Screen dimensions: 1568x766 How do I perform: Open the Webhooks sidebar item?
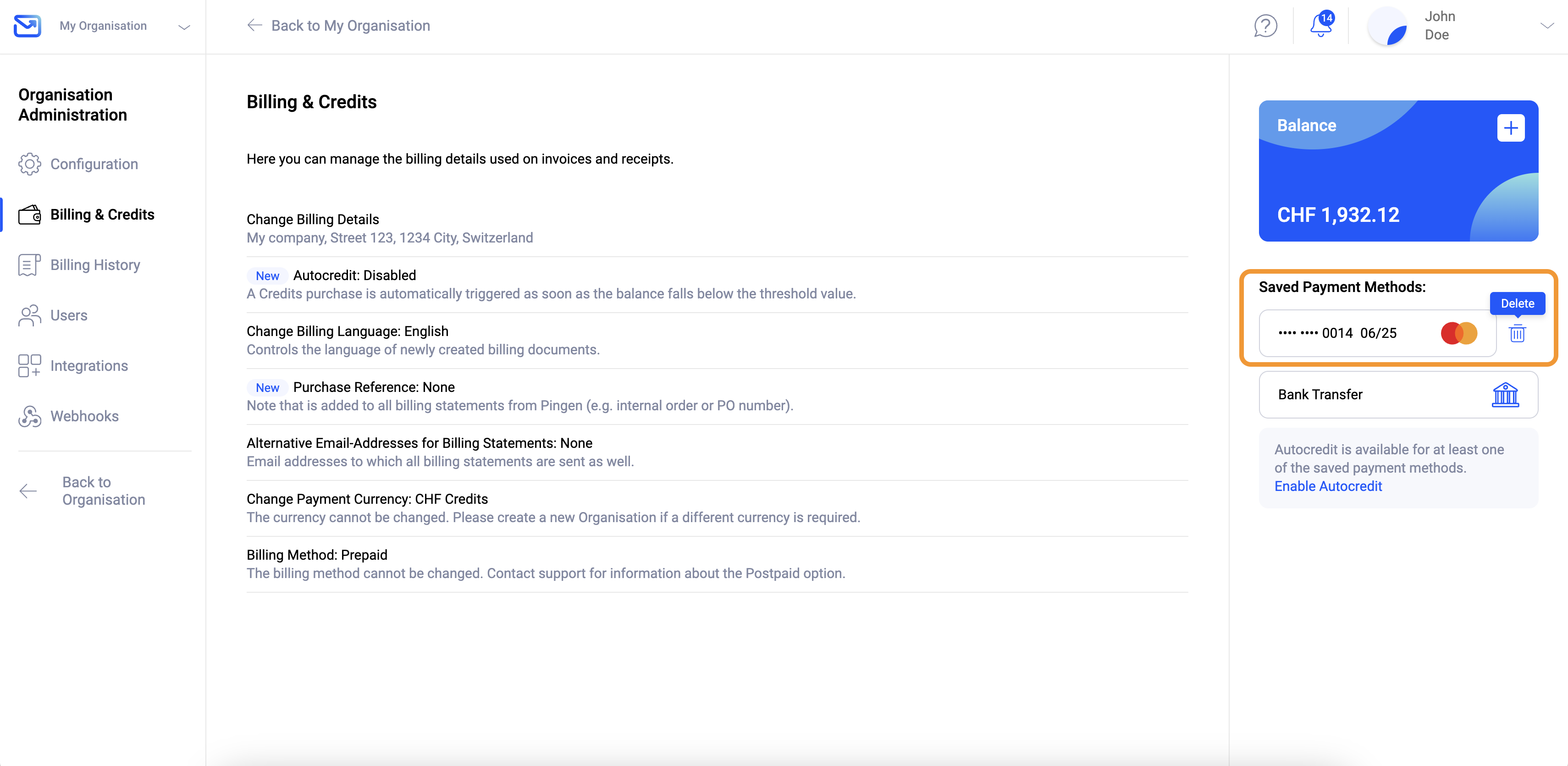pyautogui.click(x=85, y=417)
